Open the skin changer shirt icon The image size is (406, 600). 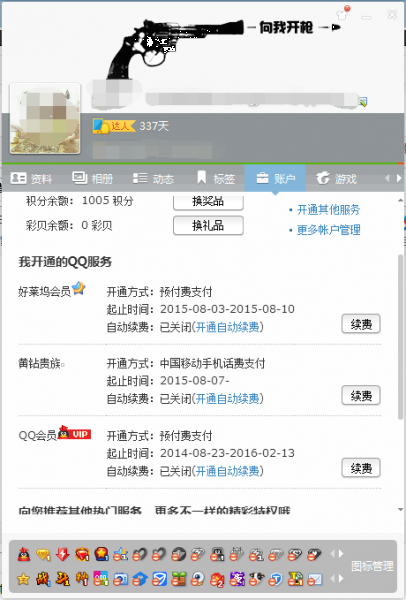[342, 13]
